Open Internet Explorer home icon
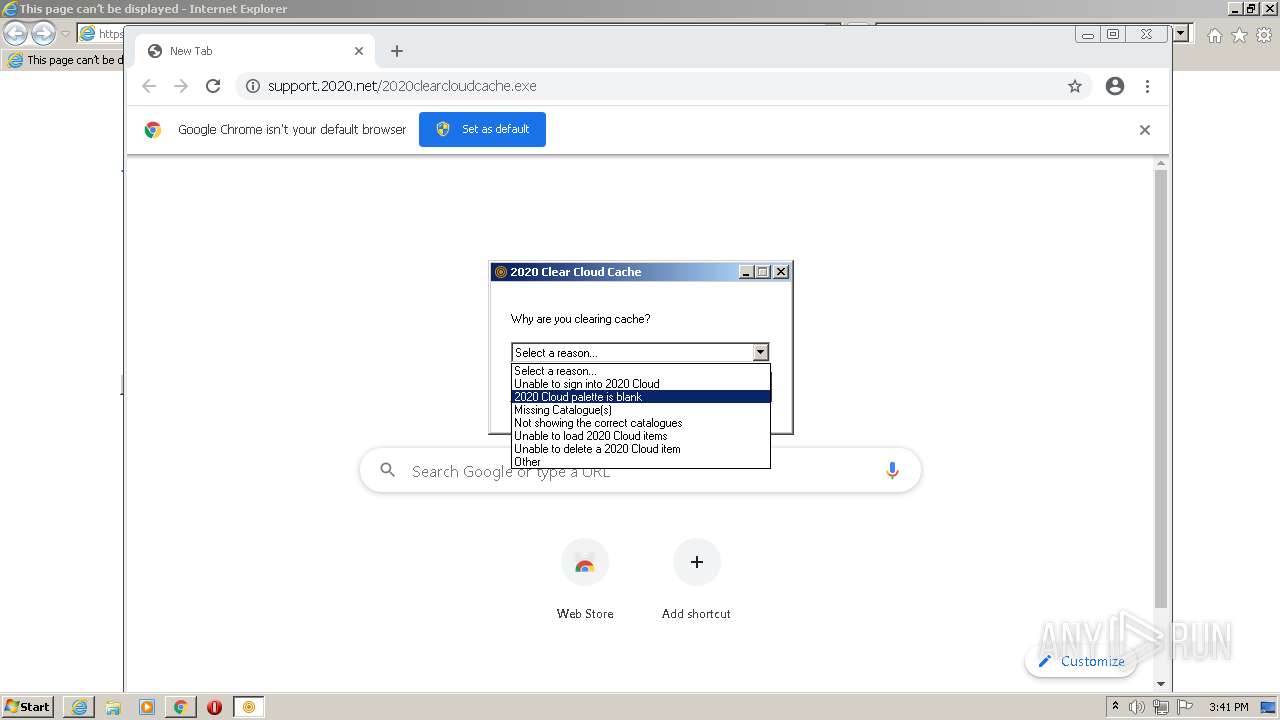Viewport: 1280px width, 720px height. (1214, 35)
